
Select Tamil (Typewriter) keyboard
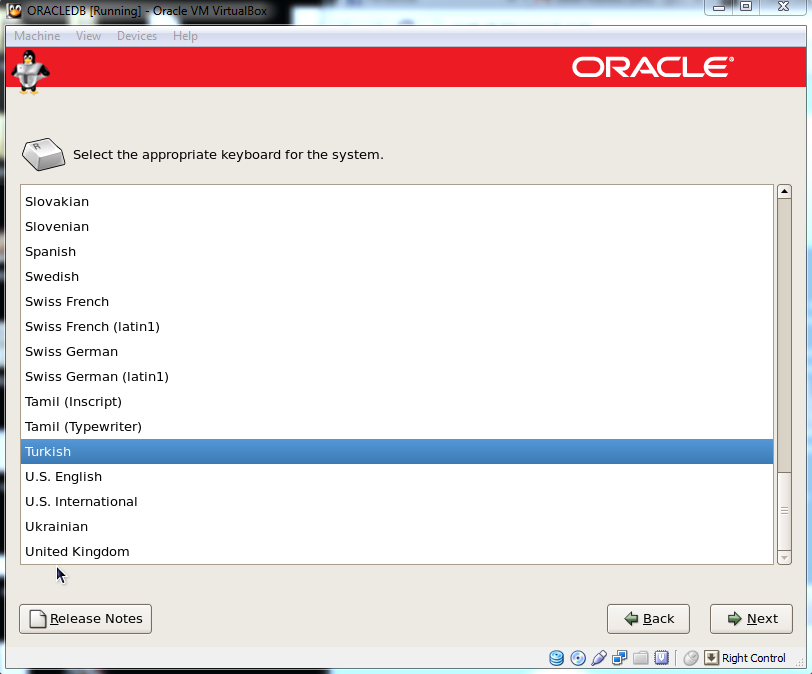tap(397, 427)
